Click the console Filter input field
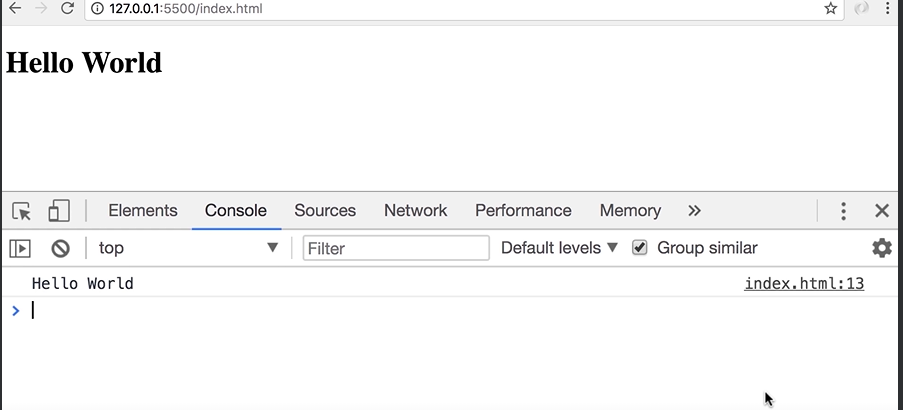 pyautogui.click(x=396, y=248)
